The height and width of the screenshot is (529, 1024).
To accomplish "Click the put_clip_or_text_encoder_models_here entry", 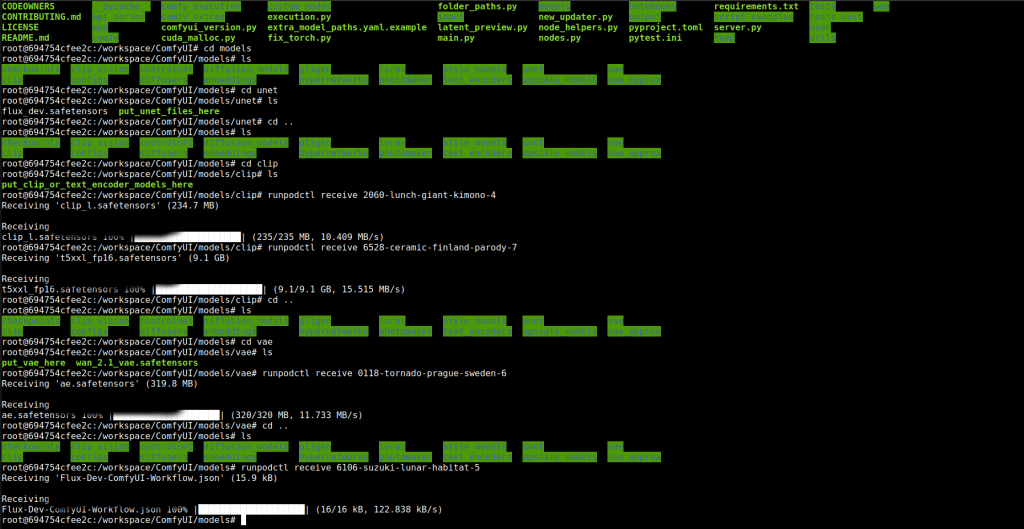I will pos(98,185).
